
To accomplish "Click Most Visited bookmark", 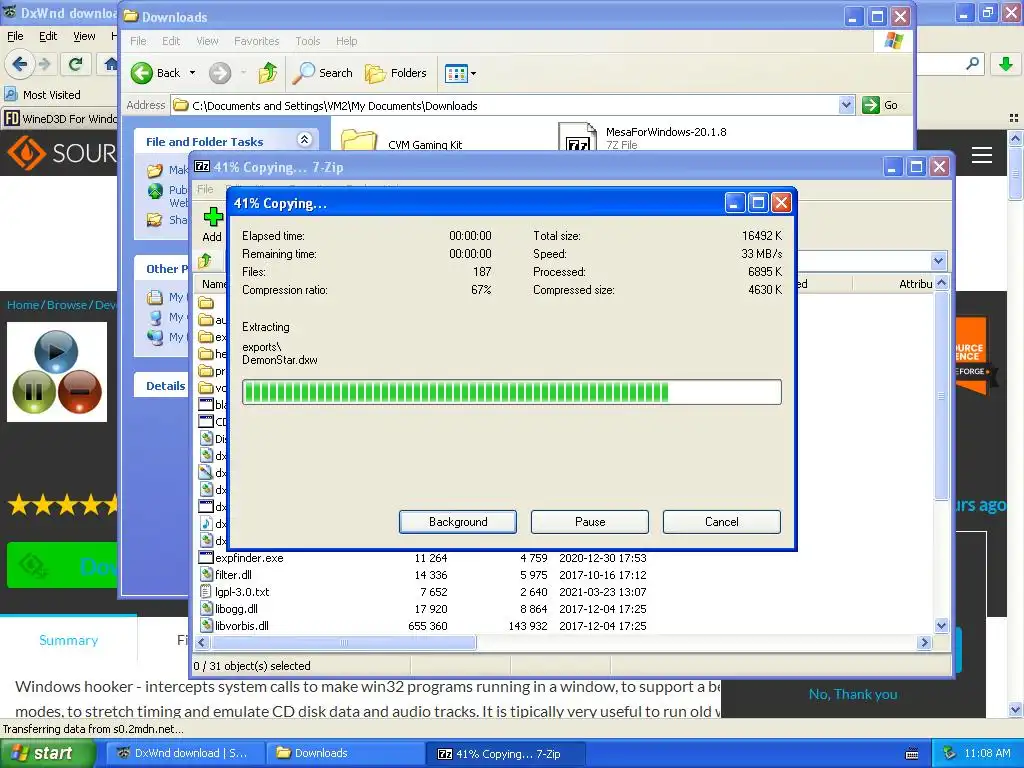I will [x=42, y=95].
